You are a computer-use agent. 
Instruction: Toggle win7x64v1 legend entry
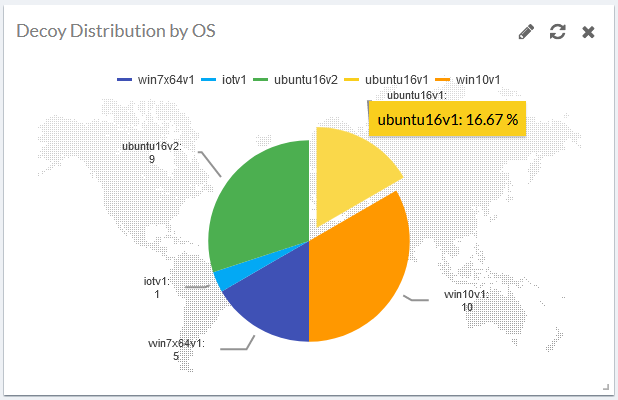[x=156, y=80]
